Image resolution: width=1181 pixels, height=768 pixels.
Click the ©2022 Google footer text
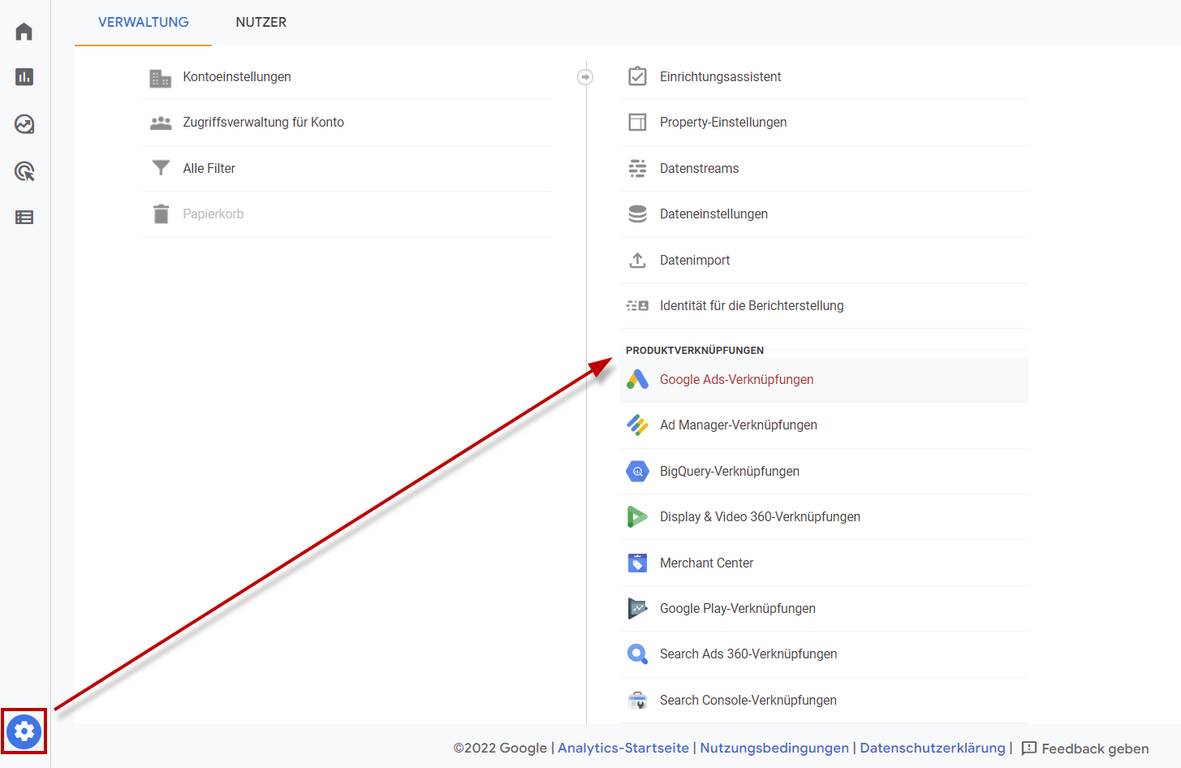click(x=500, y=748)
